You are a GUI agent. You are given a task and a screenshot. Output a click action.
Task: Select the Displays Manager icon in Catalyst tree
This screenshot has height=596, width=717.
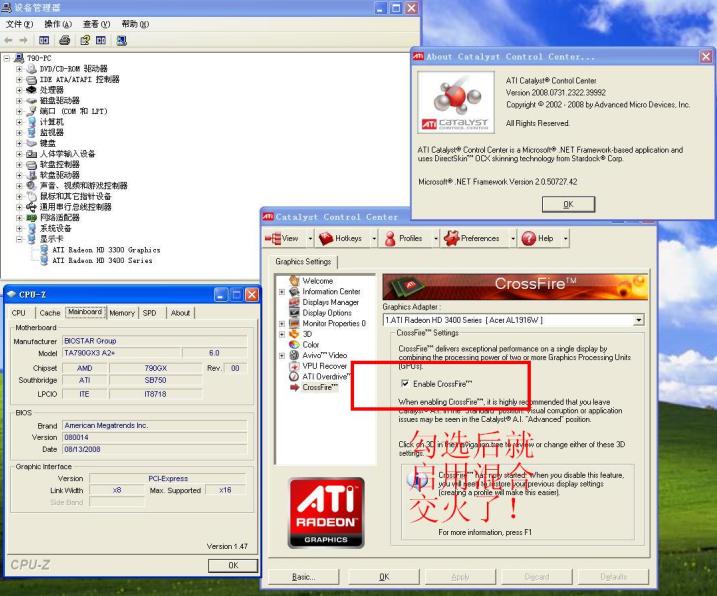[x=294, y=302]
